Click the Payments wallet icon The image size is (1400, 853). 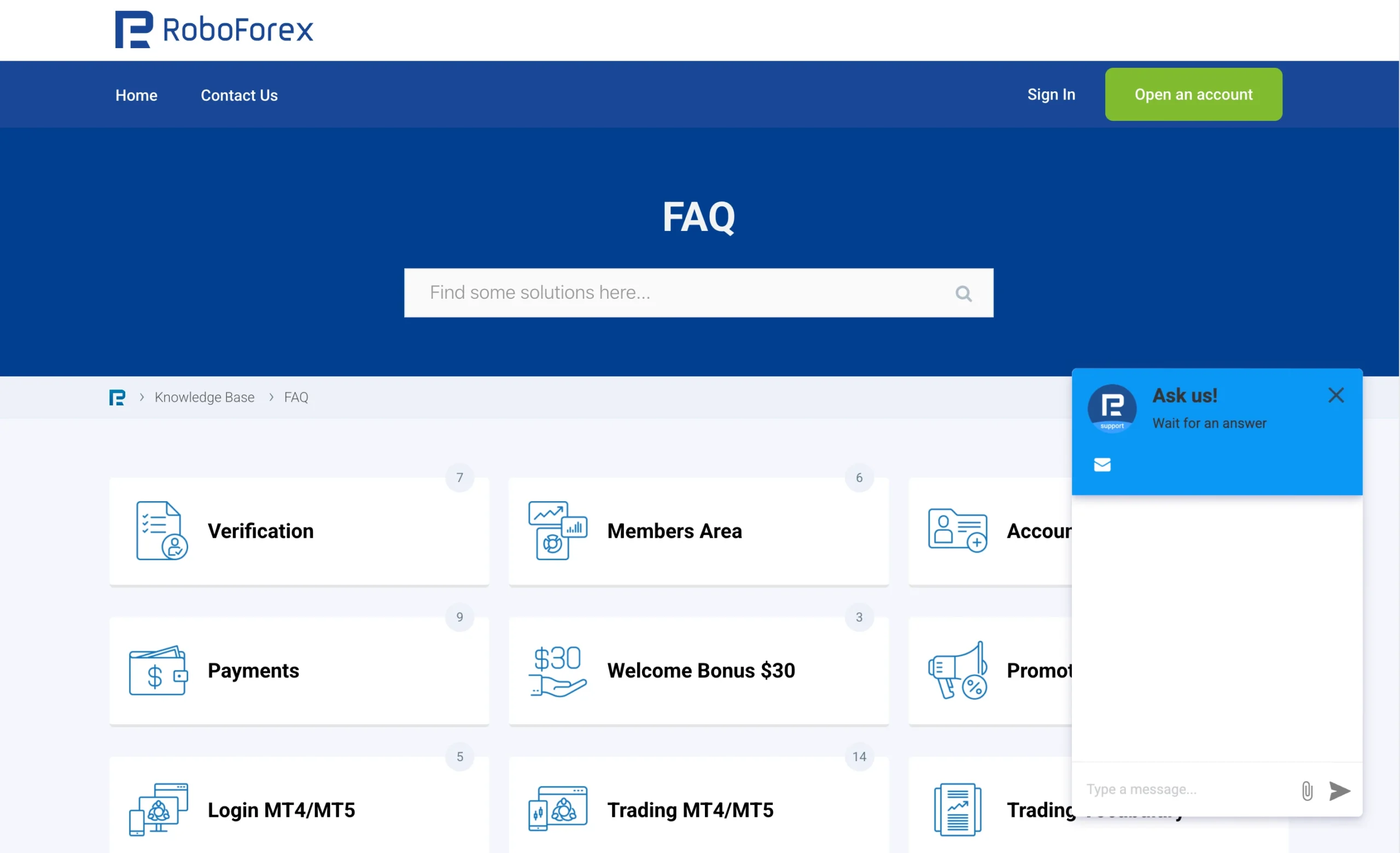click(158, 670)
